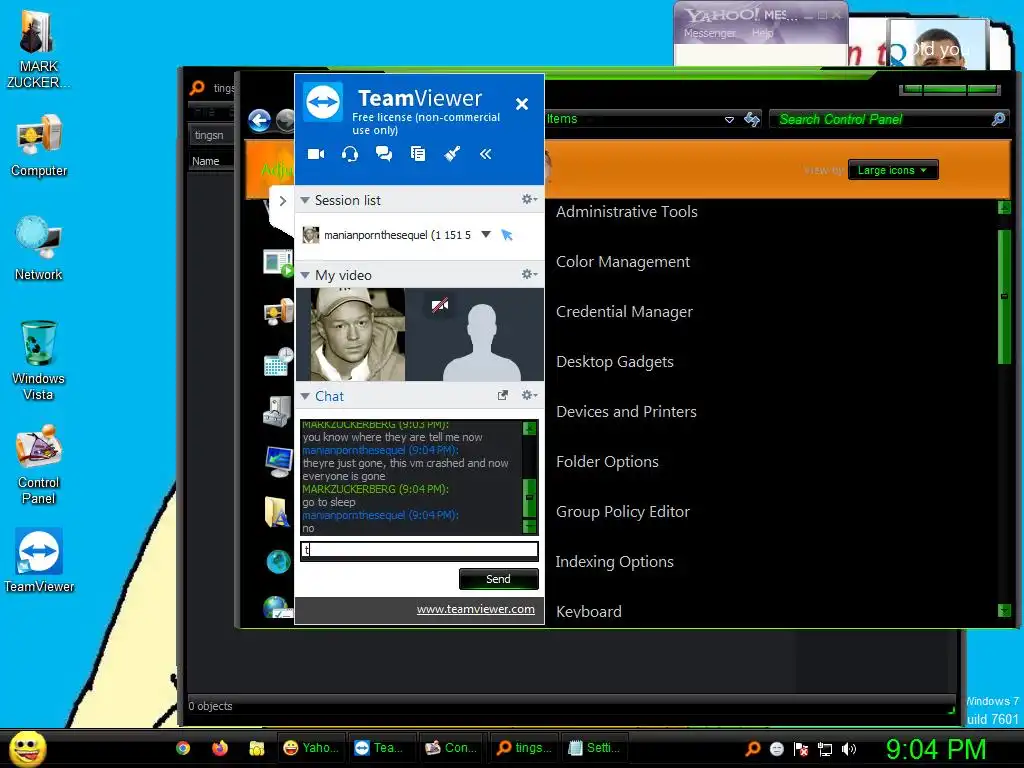Open the chat bubbles icon in TeamViewer toolbar
The height and width of the screenshot is (768, 1024).
[x=384, y=154]
